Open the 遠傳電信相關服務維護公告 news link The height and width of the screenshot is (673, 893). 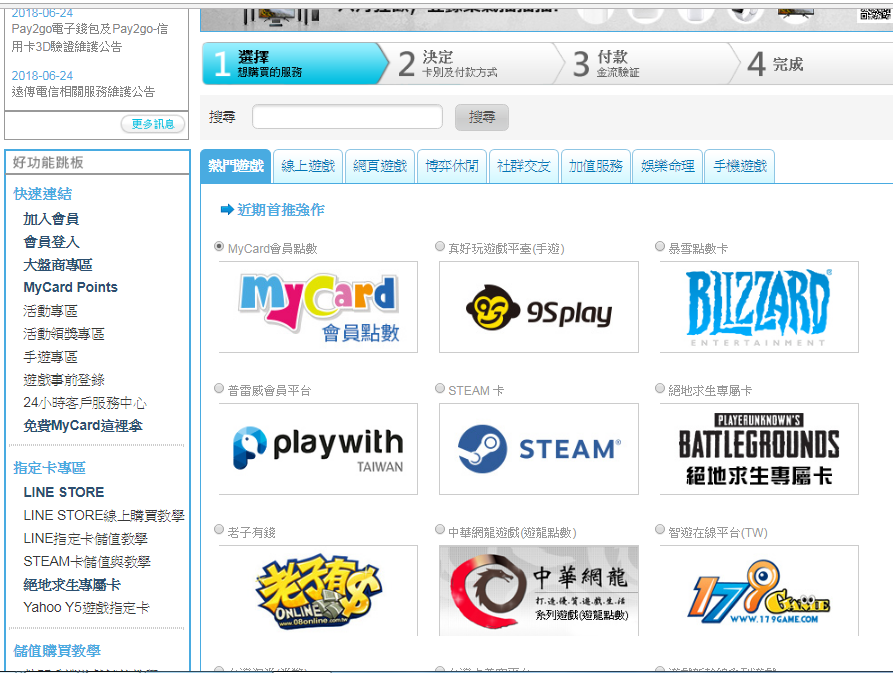pos(83,92)
